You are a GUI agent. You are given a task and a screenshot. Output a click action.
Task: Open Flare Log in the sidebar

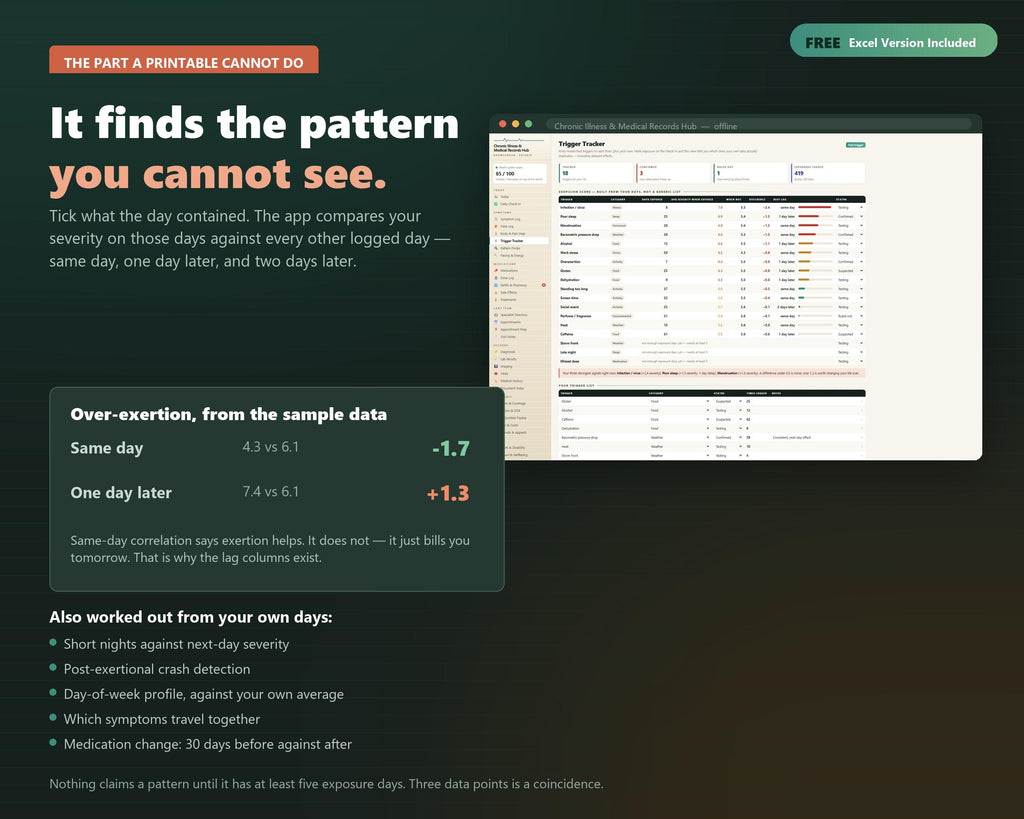pos(507,227)
